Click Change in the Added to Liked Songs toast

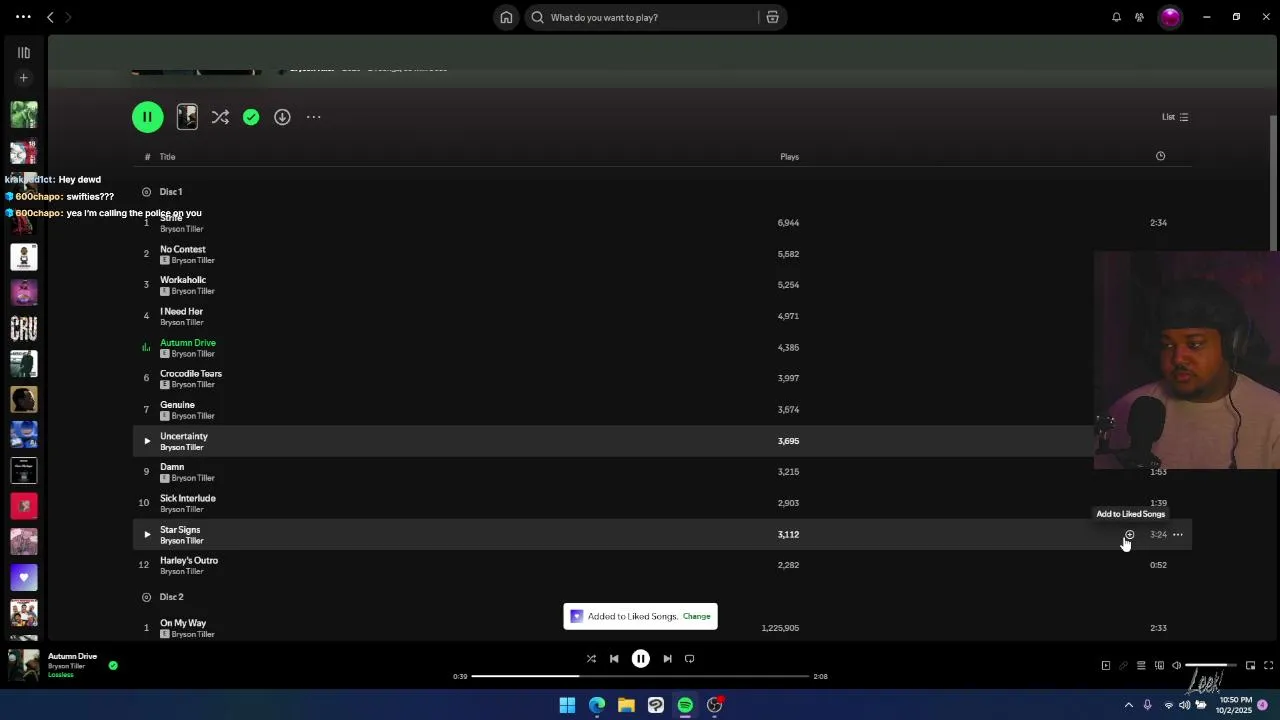pos(697,616)
